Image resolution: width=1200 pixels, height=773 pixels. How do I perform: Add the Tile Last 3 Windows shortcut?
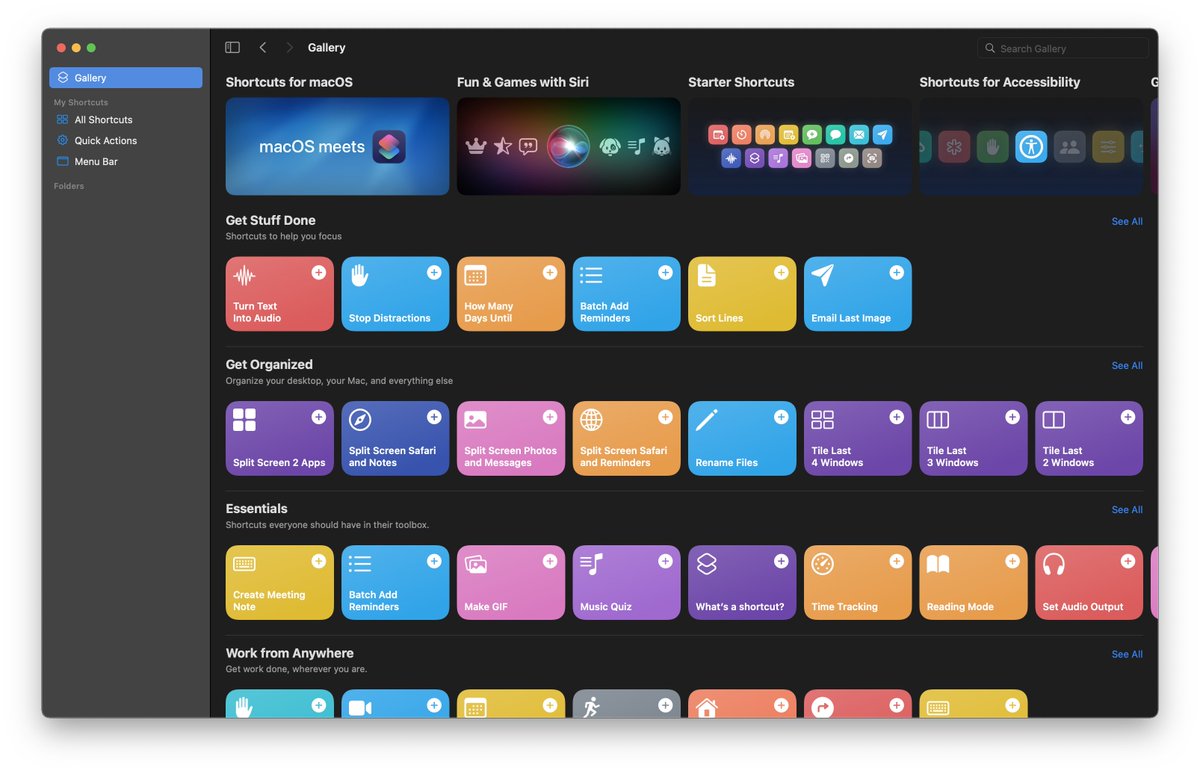click(1012, 417)
